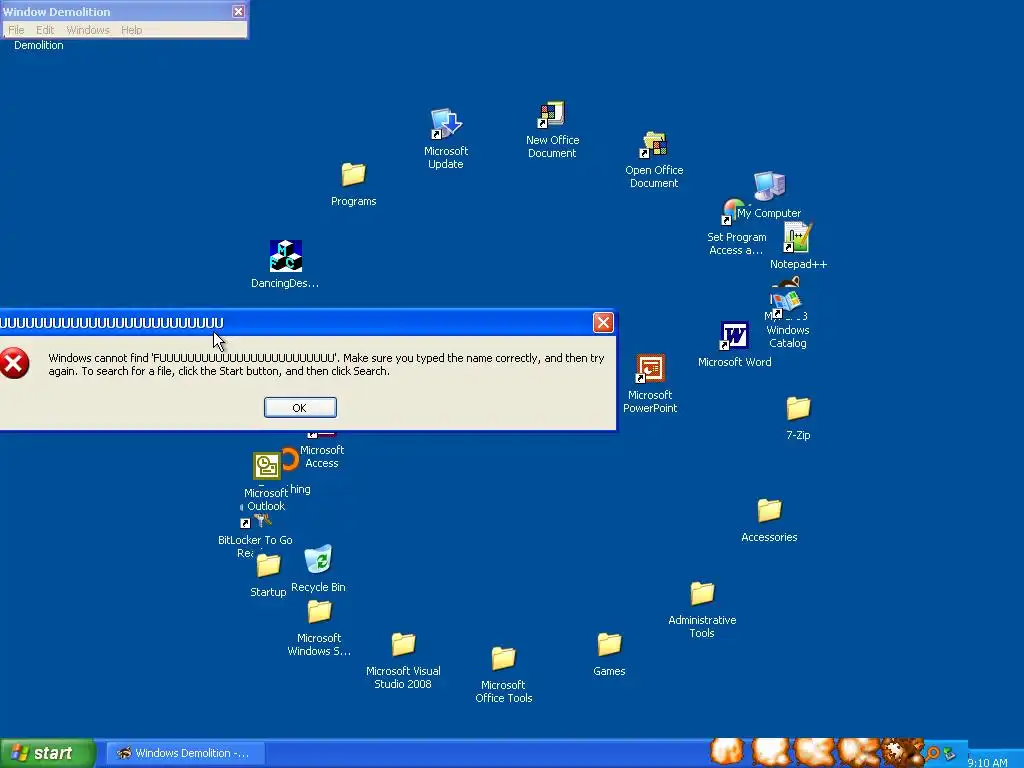Select the 7-Zip folder icon
Screen dimensions: 1024x768
pyautogui.click(x=798, y=409)
